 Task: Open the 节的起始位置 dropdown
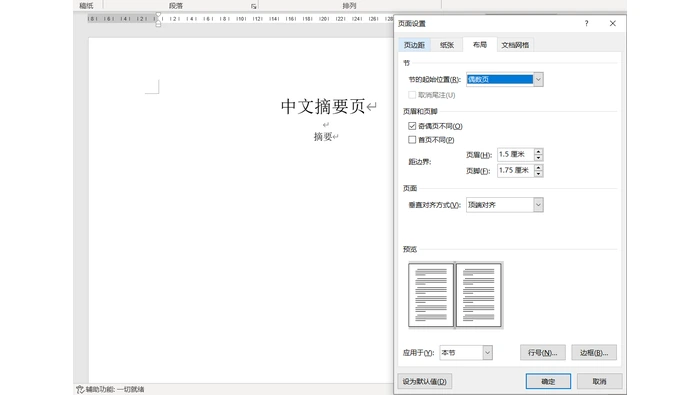pyautogui.click(x=538, y=79)
